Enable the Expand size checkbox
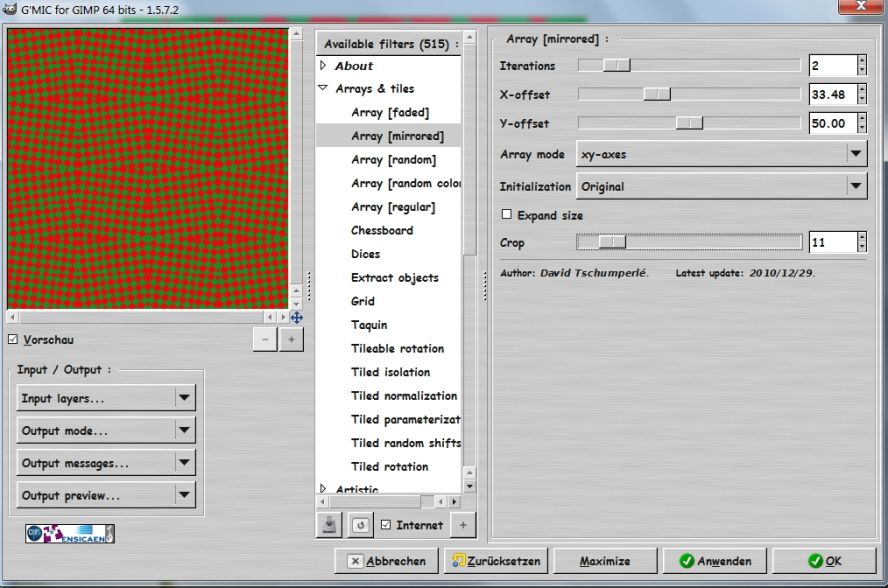Screen dimensions: 888x588 point(506,215)
